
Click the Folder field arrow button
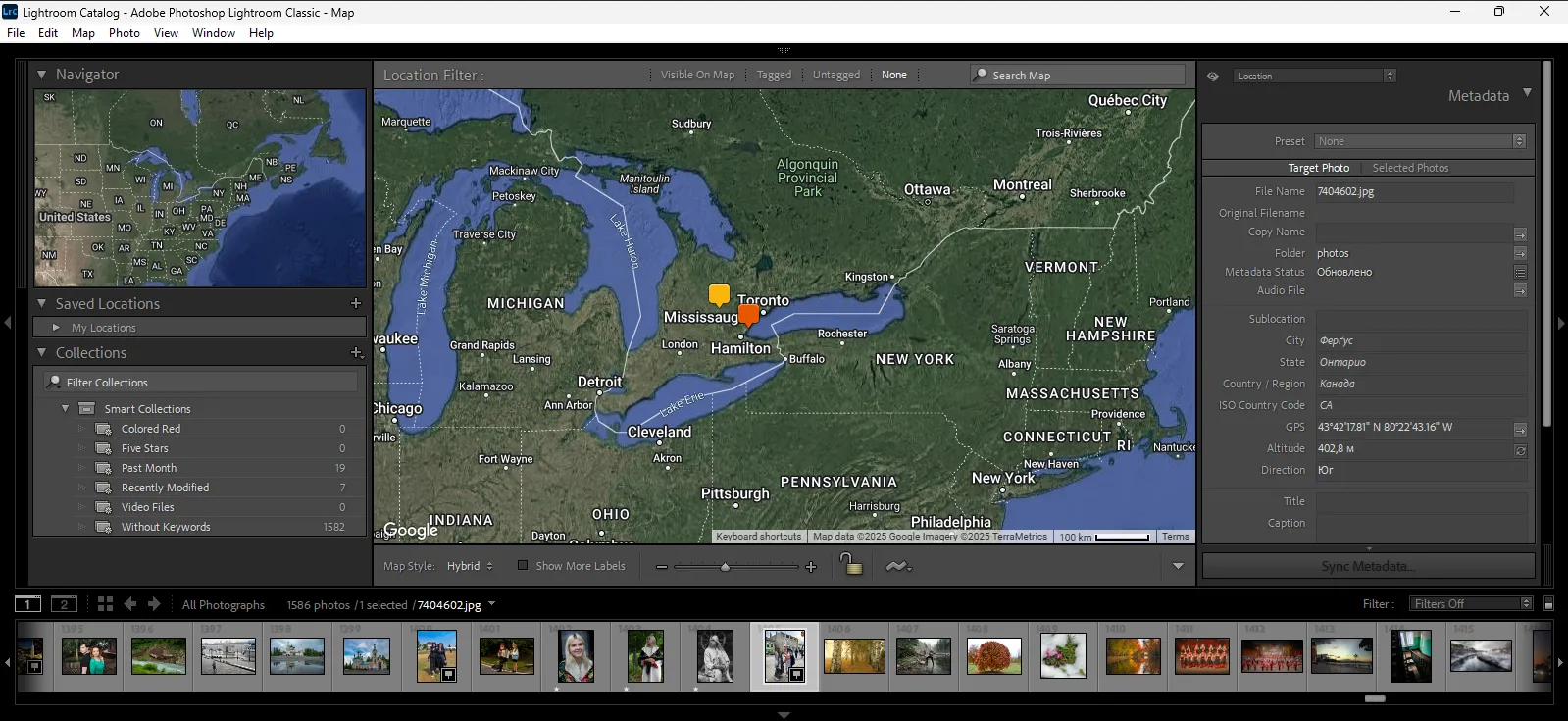click(1520, 253)
